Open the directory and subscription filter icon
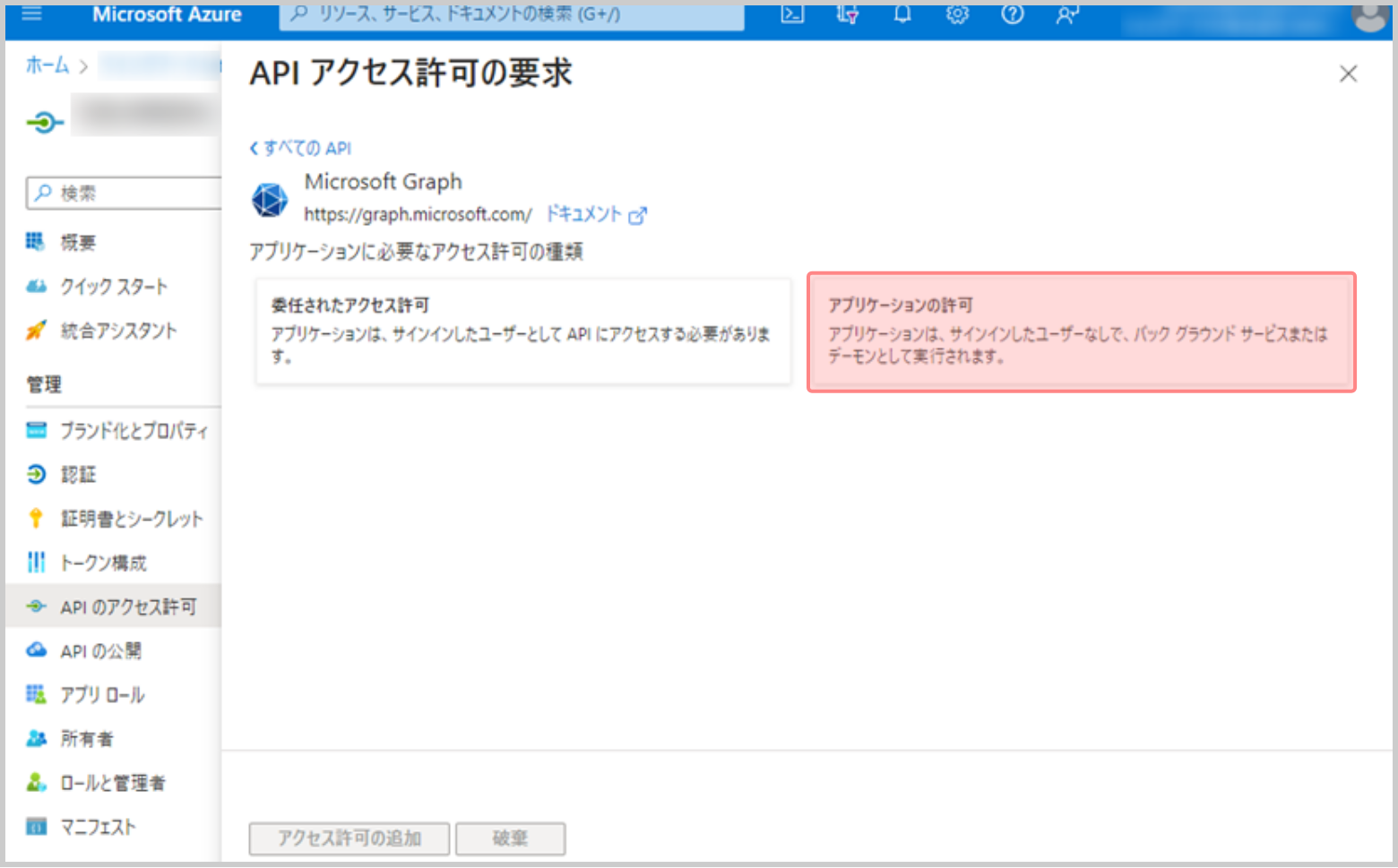This screenshot has width=1398, height=868. (x=847, y=14)
